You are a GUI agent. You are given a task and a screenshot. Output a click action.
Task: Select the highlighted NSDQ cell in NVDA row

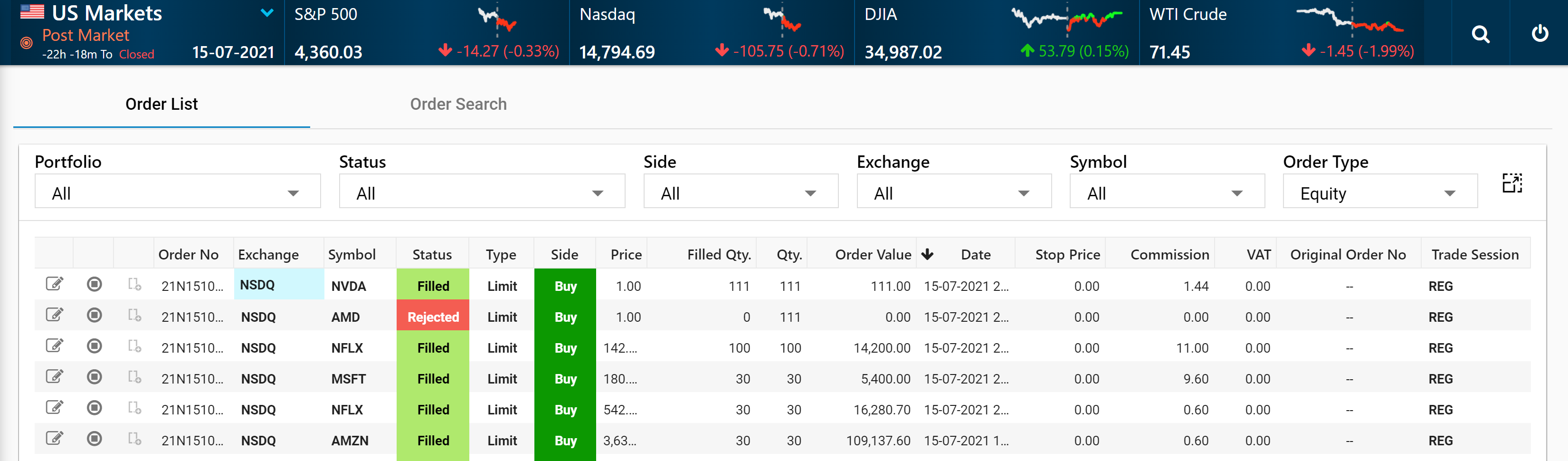pos(278,285)
